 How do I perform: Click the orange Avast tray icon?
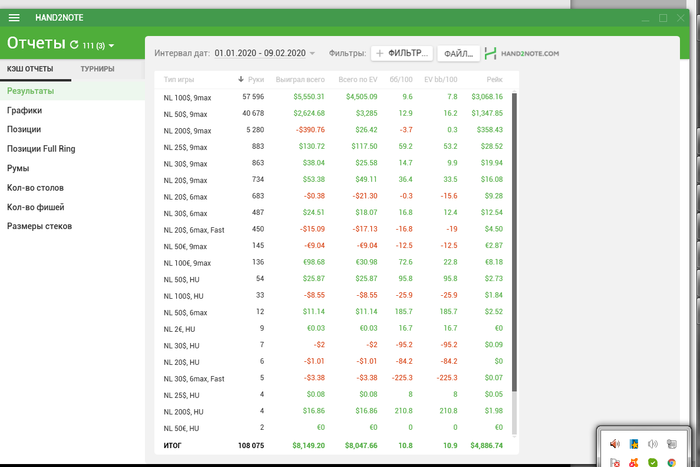[634, 463]
